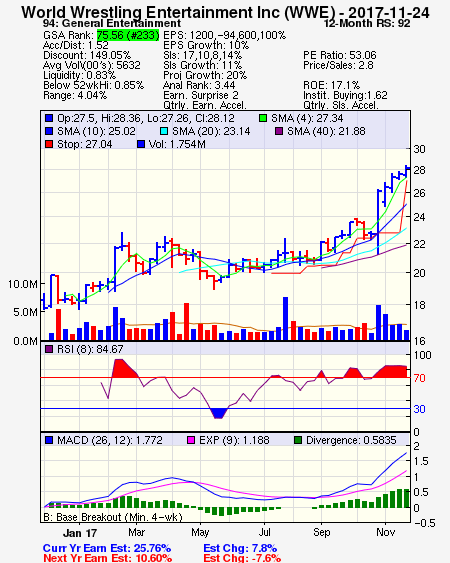Image resolution: width=450 pixels, height=563 pixels.
Task: Click the 'Sls Growth: 11%' text
Action: (x=203, y=65)
